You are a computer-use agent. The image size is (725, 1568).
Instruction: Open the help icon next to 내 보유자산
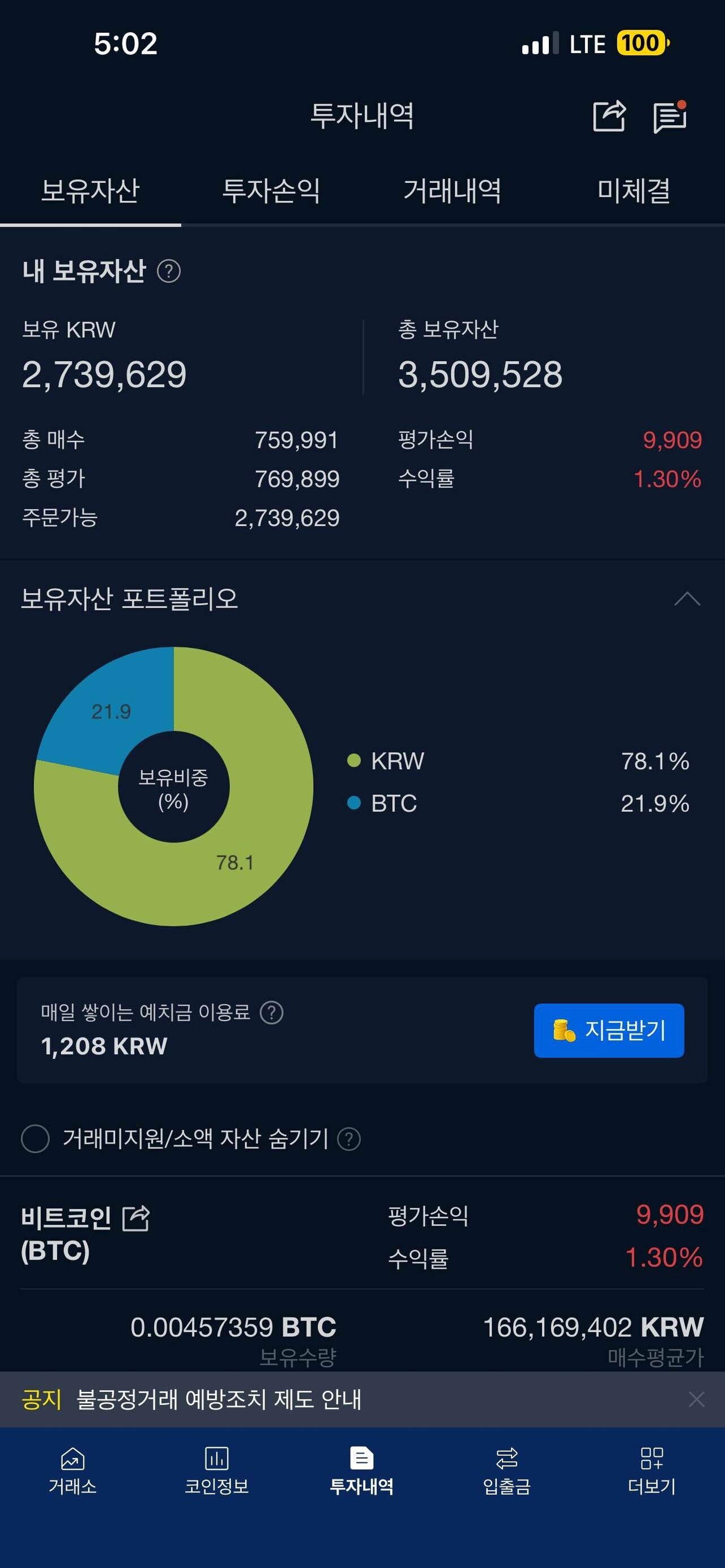[x=170, y=272]
